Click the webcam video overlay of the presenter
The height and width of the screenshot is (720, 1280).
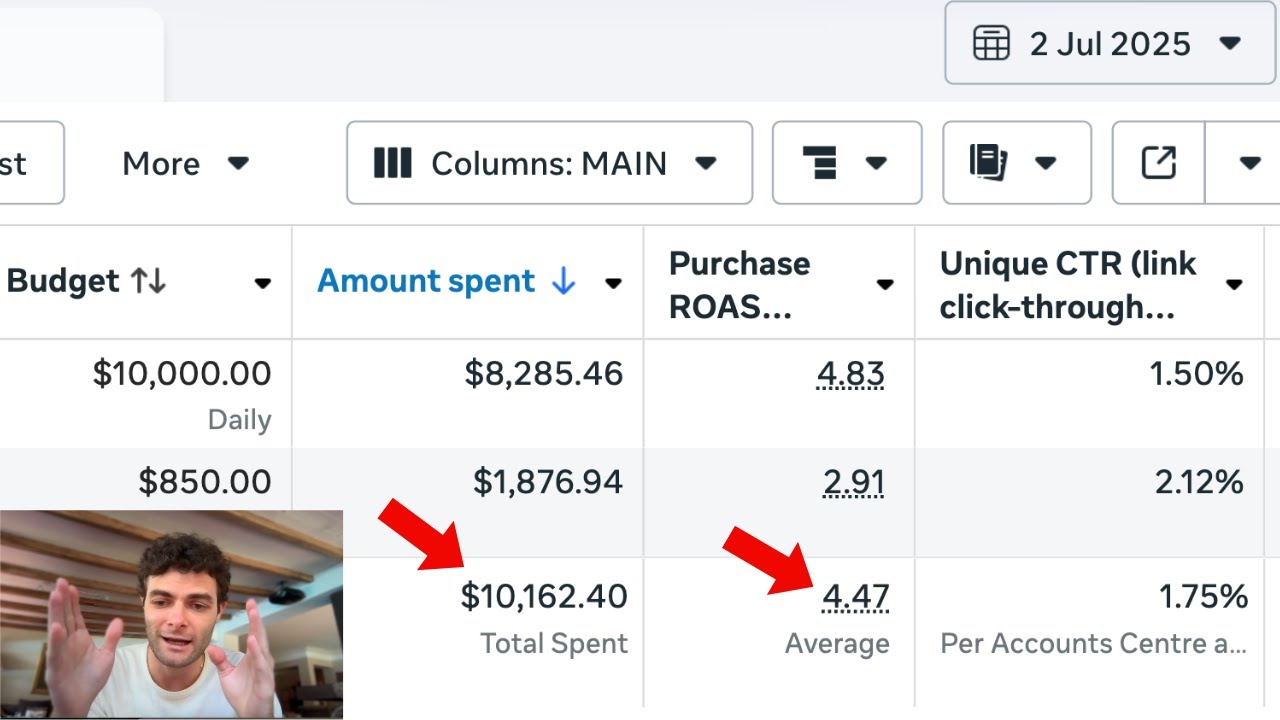[x=171, y=615]
